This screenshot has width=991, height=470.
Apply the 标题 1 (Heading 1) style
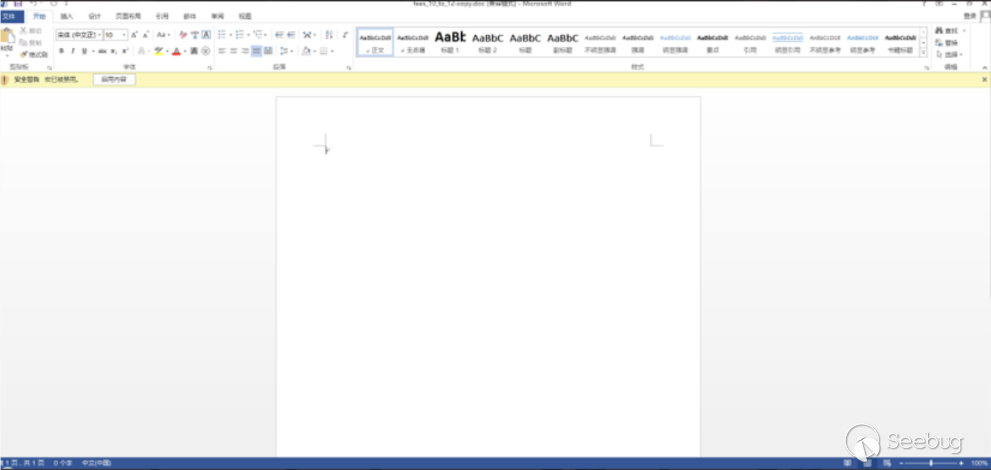click(x=450, y=42)
